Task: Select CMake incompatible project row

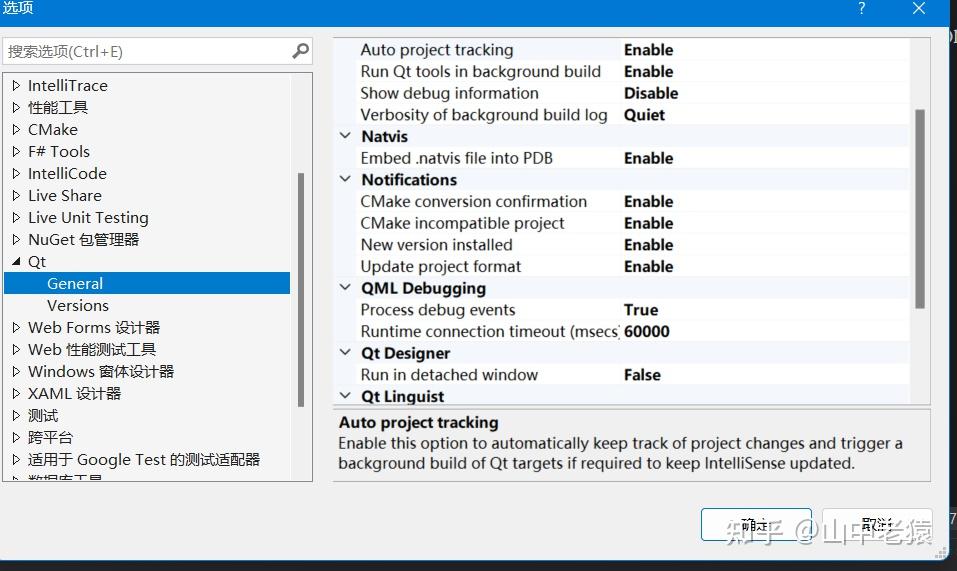Action: (x=631, y=223)
